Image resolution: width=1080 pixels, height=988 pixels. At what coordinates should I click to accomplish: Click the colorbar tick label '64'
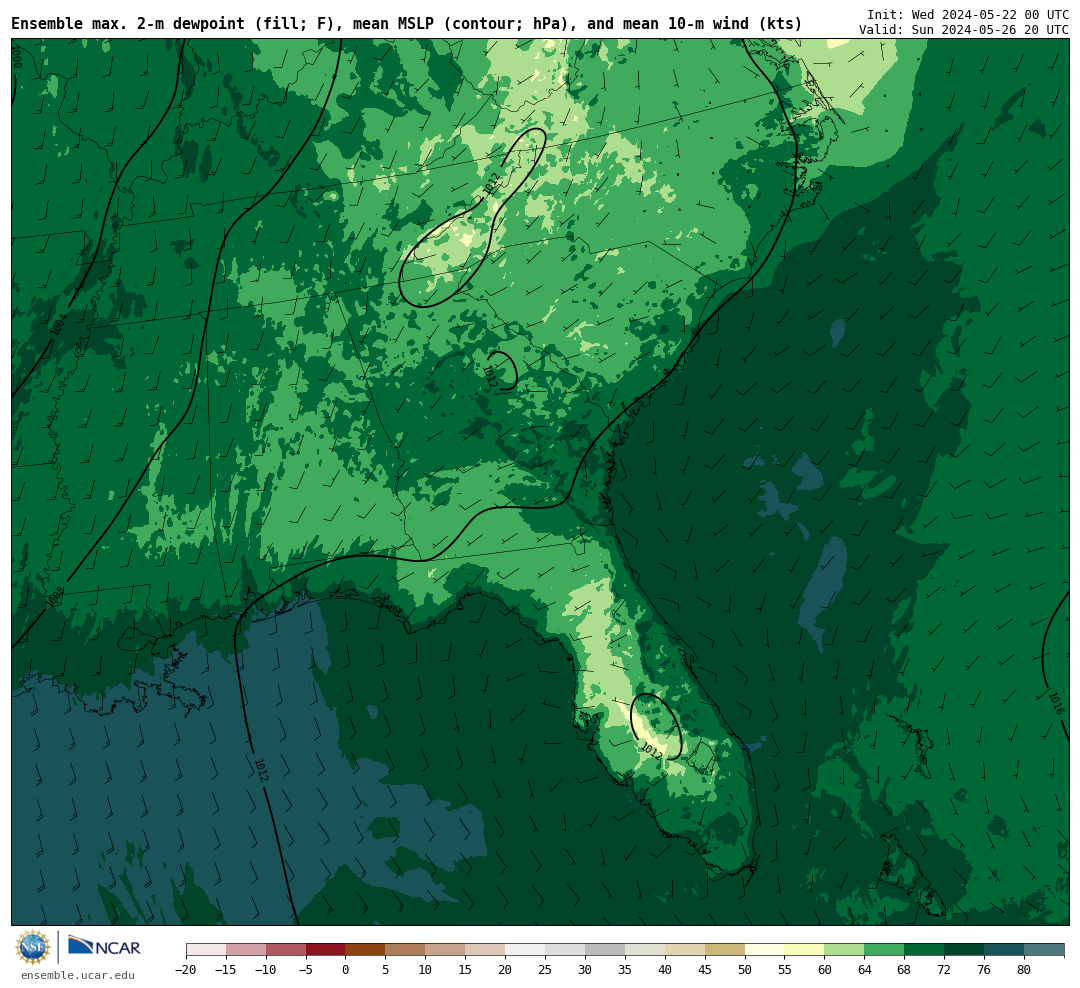tap(865, 969)
